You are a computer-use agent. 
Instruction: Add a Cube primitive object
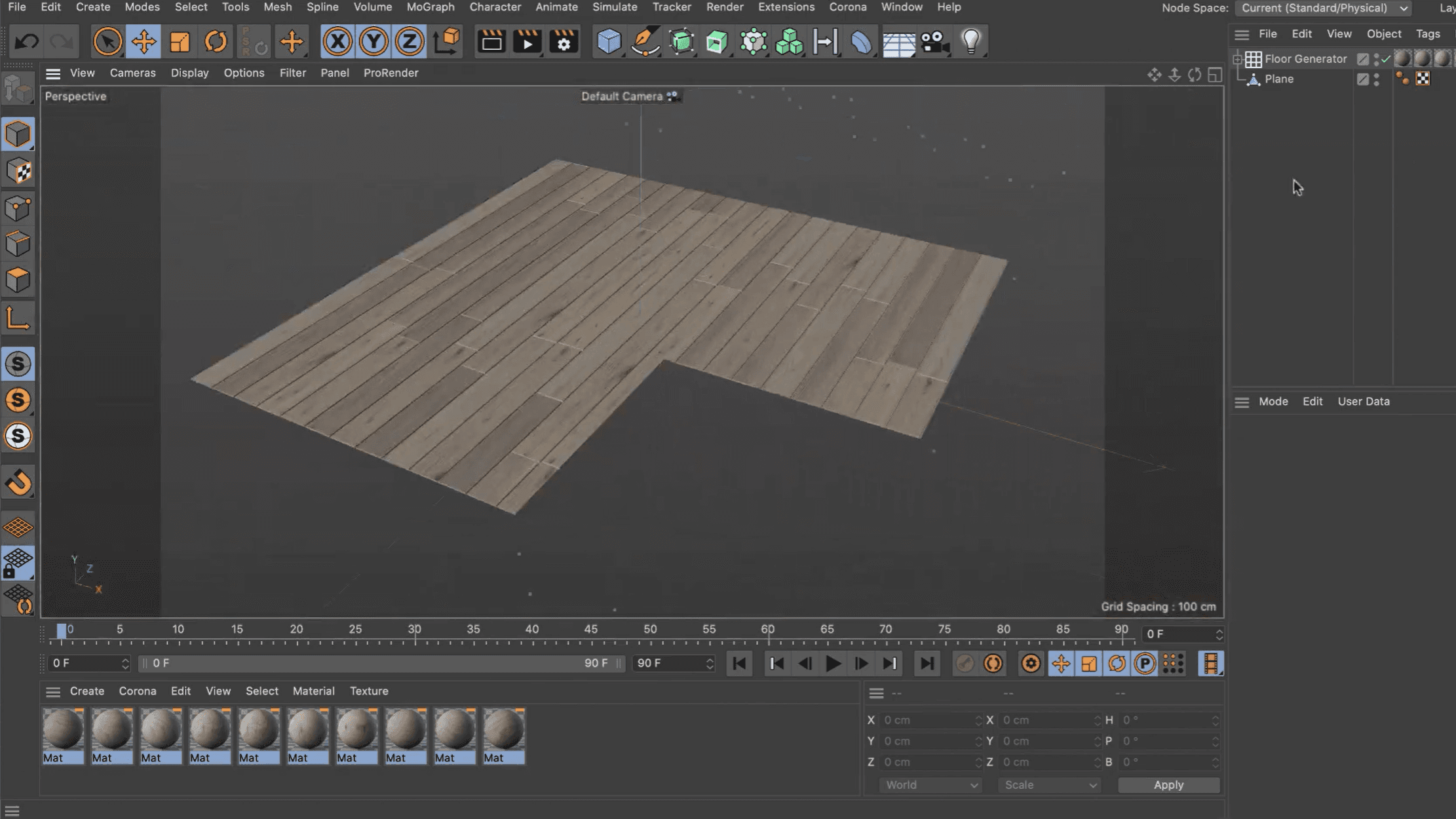click(609, 42)
